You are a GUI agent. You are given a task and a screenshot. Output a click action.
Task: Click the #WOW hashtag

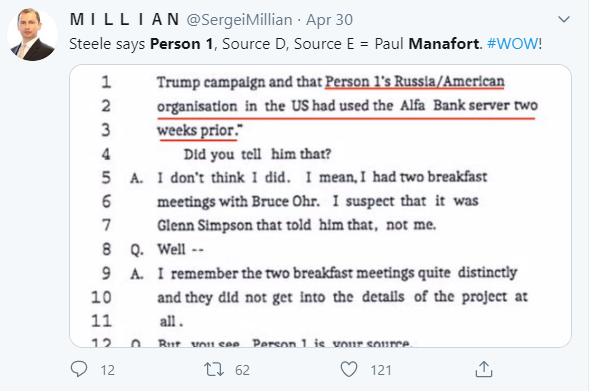point(512,44)
